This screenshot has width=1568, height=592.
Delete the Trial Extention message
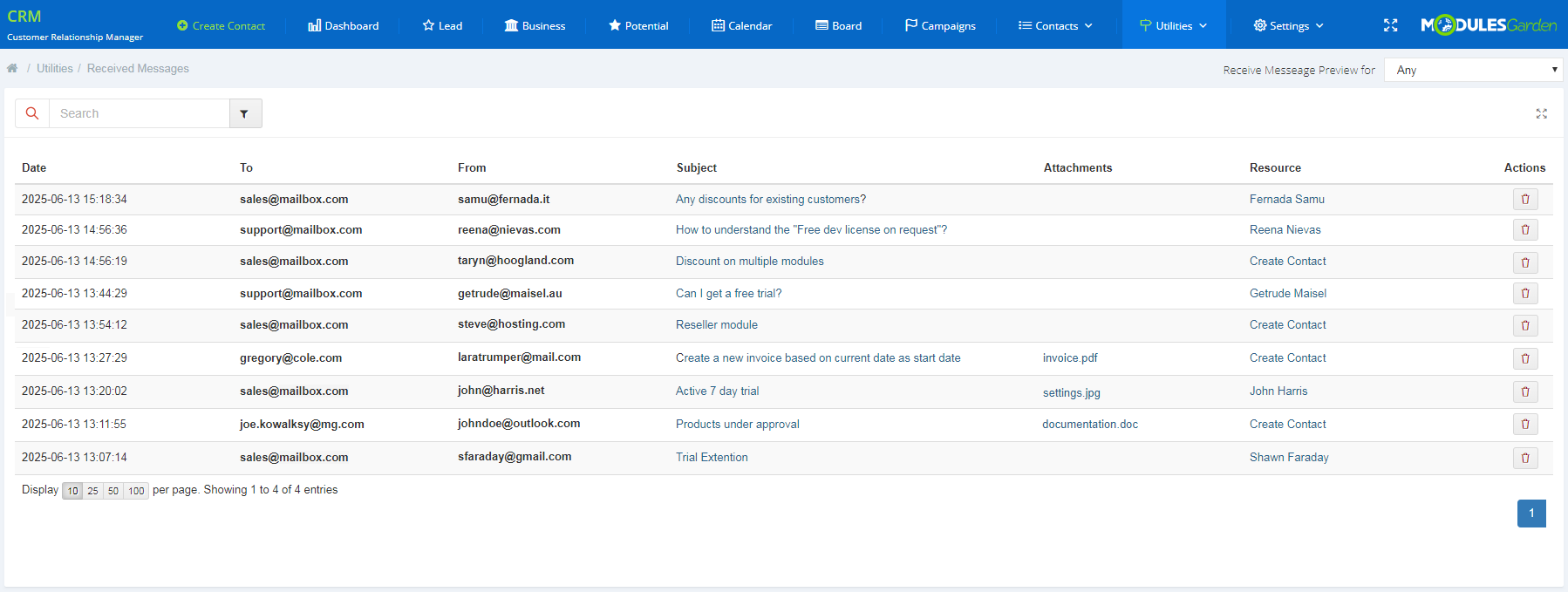1524,458
